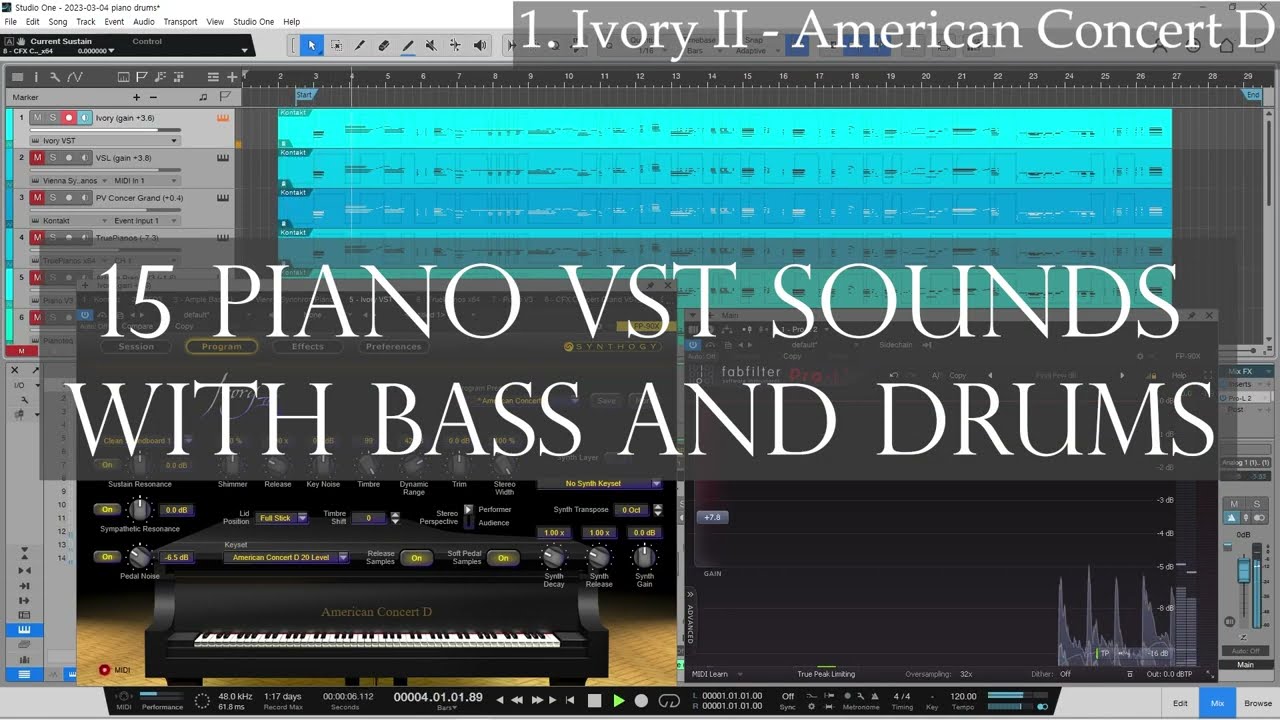Switch to the Session tab in Ivory

[136, 347]
